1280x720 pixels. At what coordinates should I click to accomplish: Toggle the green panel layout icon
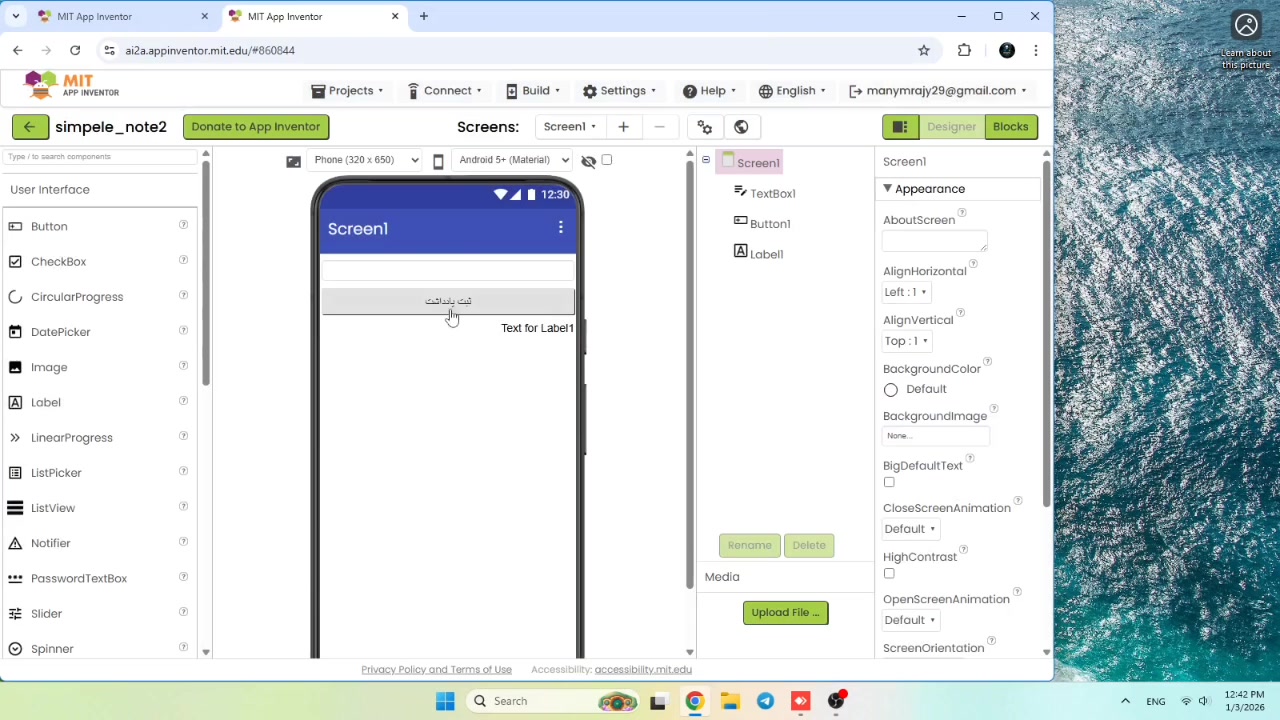[900, 127]
